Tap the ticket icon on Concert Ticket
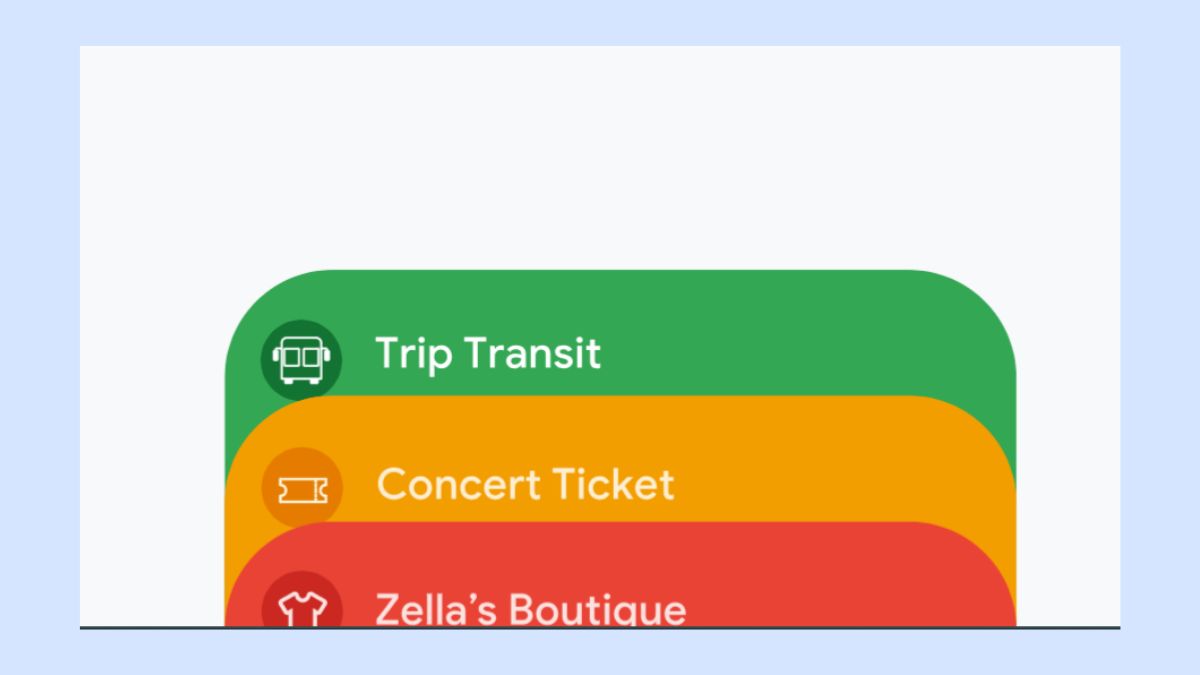Image resolution: width=1200 pixels, height=675 pixels. (302, 488)
